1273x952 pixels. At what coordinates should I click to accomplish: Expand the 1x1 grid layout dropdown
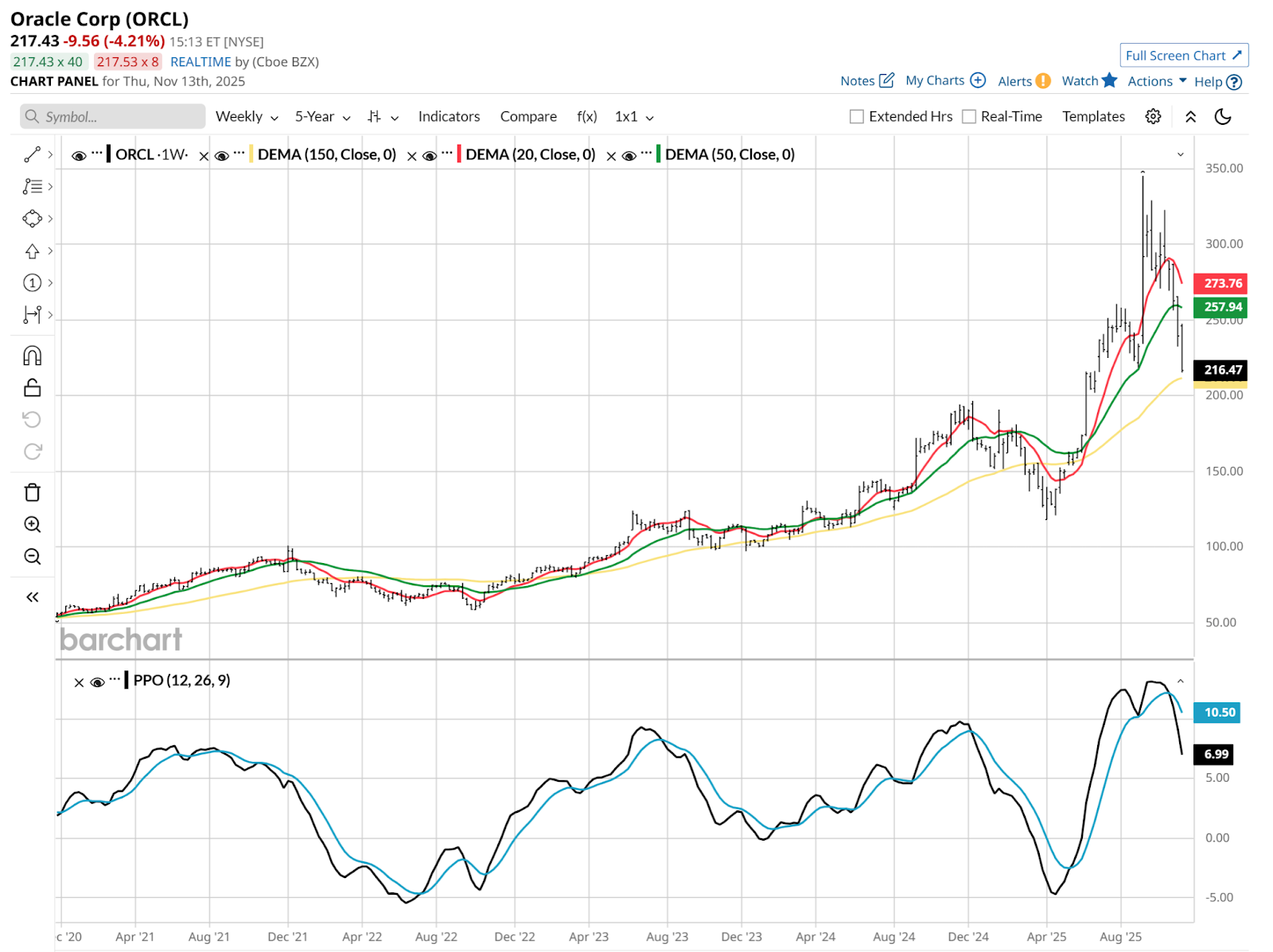coord(634,117)
